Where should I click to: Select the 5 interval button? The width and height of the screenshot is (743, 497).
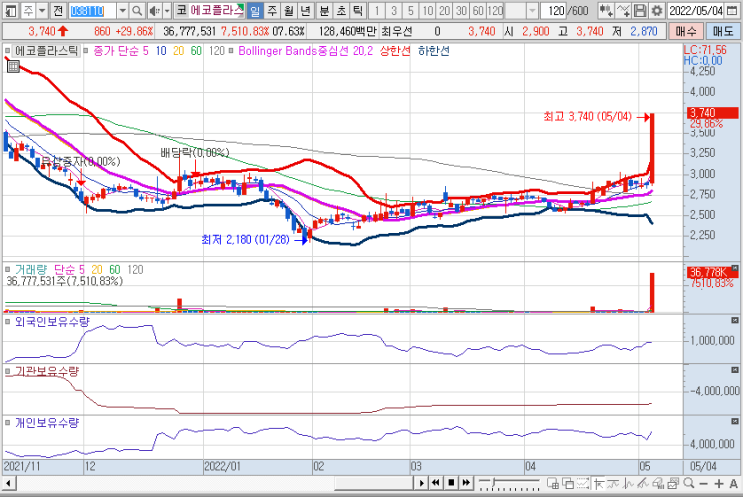click(x=411, y=10)
